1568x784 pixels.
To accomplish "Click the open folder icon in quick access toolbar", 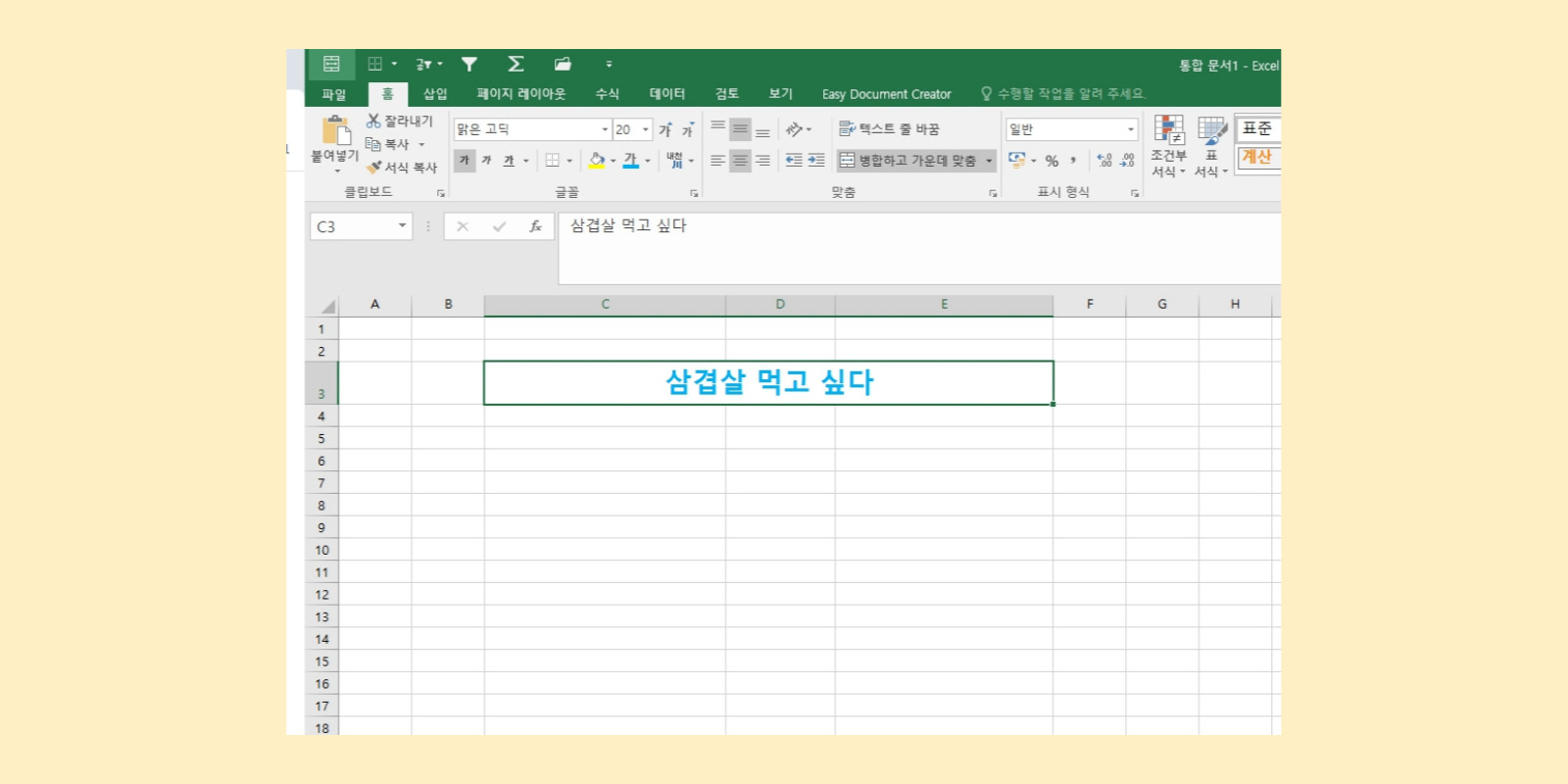I will point(563,64).
